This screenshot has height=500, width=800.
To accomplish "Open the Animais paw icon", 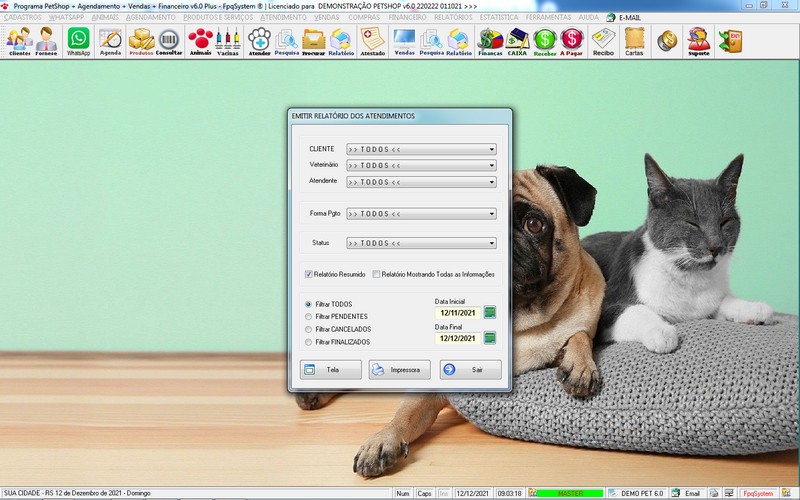I will 201,41.
